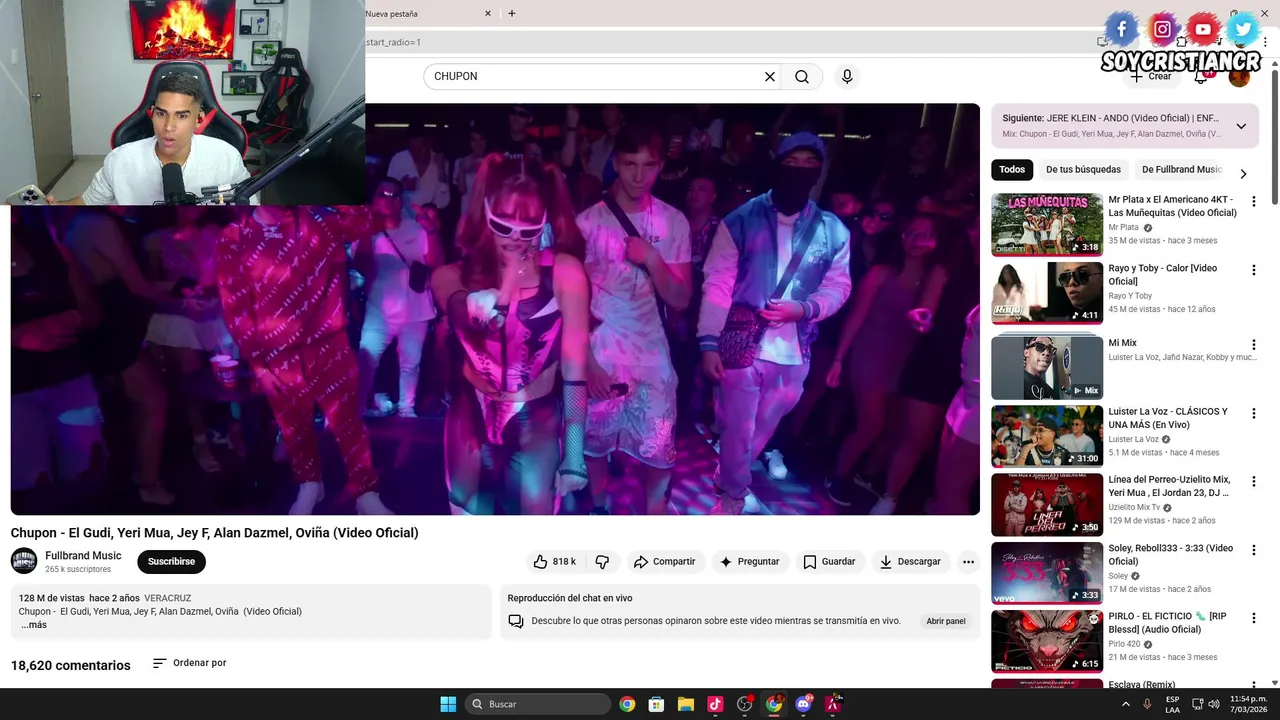The height and width of the screenshot is (720, 1280).
Task: Open options menu for Mi Mix
Action: pyautogui.click(x=1253, y=345)
